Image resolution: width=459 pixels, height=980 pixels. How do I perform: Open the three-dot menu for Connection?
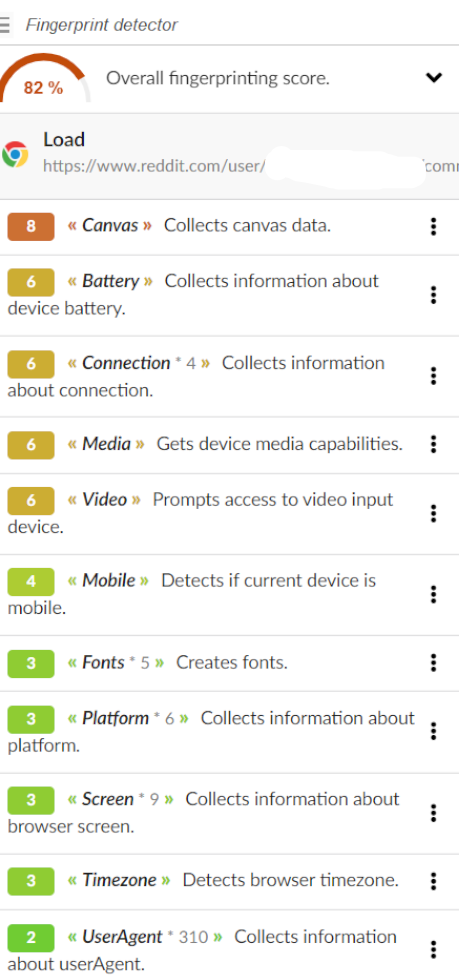433,376
